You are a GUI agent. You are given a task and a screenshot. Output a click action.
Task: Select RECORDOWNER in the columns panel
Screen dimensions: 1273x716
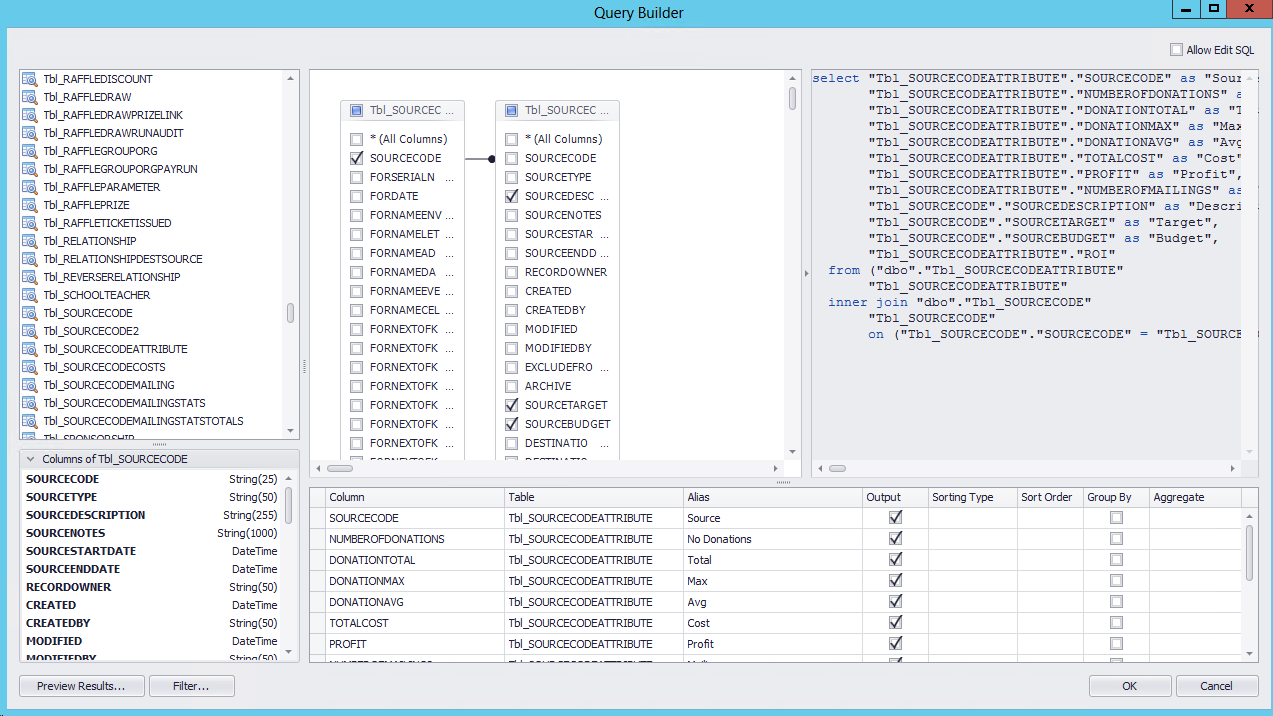coord(69,587)
